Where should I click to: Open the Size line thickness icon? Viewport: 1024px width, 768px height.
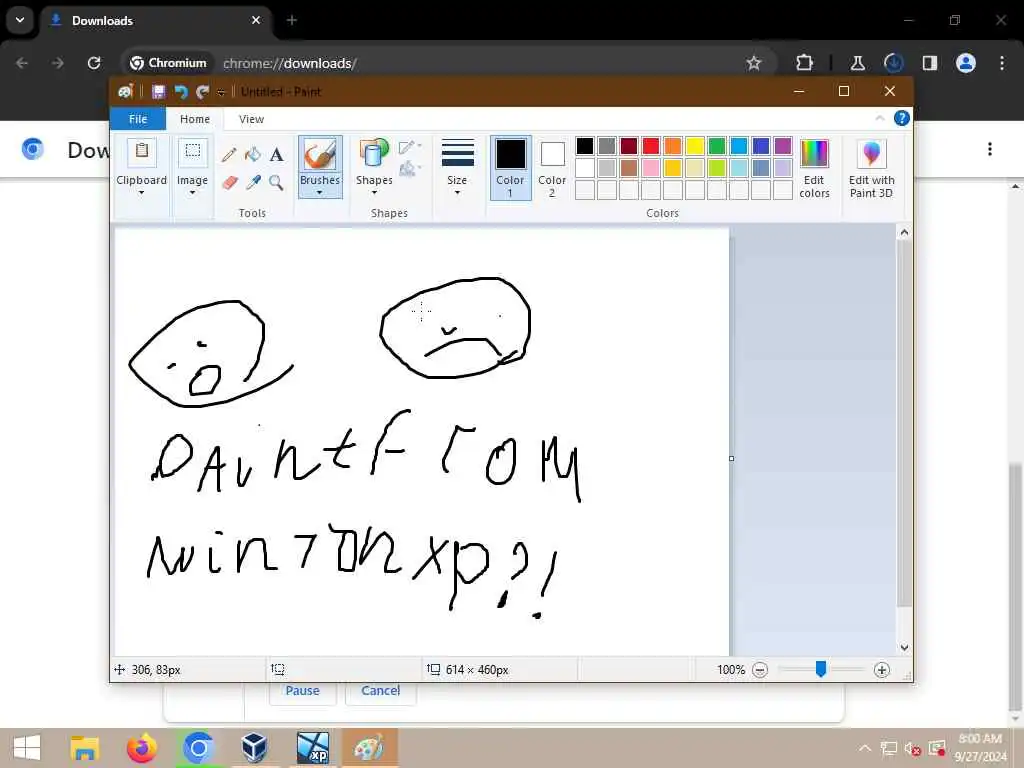tap(457, 153)
